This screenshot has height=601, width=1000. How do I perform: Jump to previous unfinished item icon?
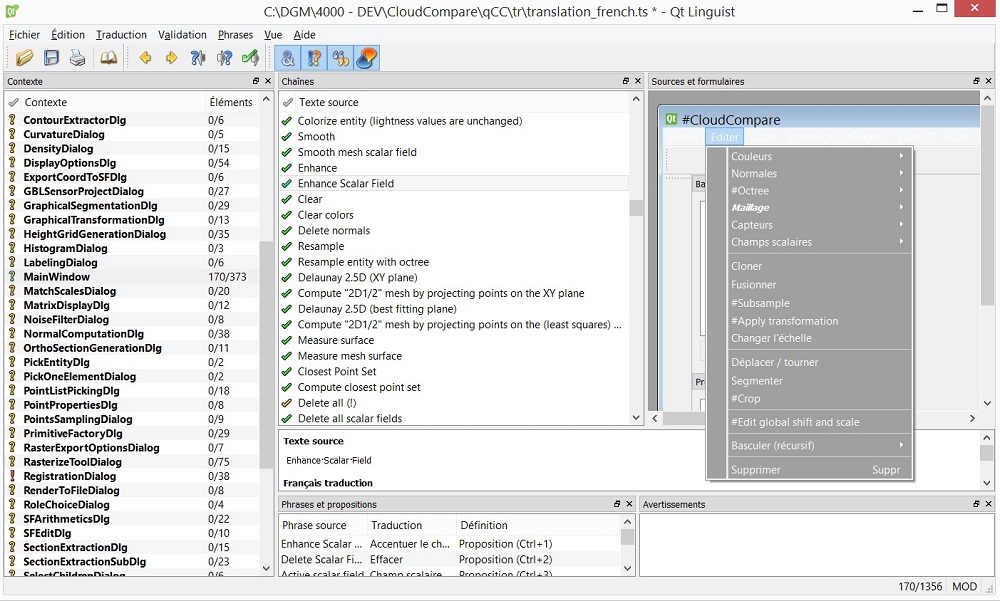[198, 58]
